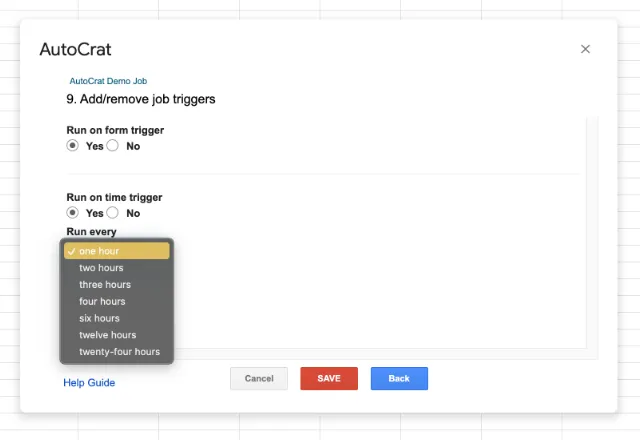
Task: Select No for Run on form trigger
Action: coord(113,146)
